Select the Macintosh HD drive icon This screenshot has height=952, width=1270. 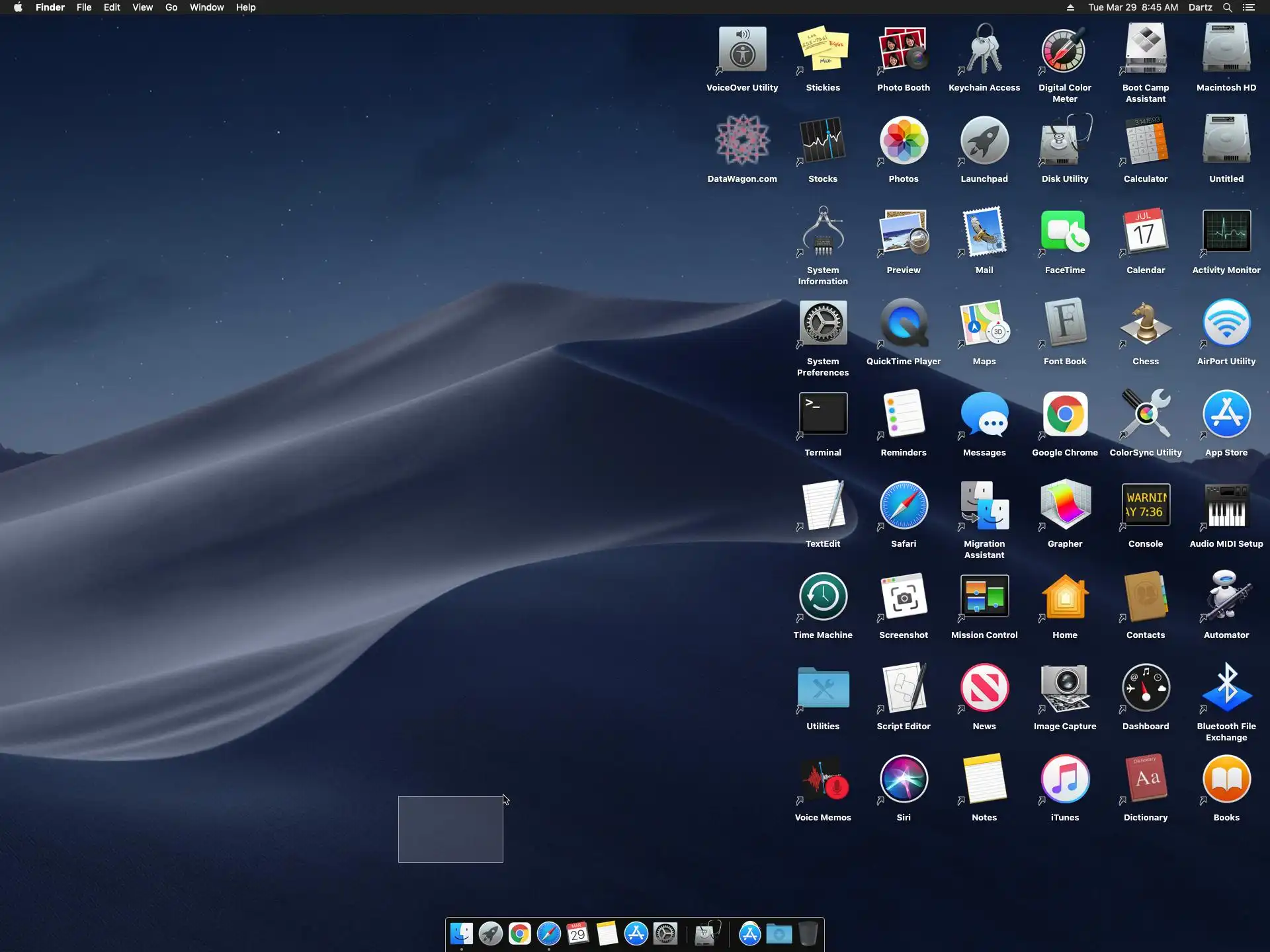(1226, 50)
